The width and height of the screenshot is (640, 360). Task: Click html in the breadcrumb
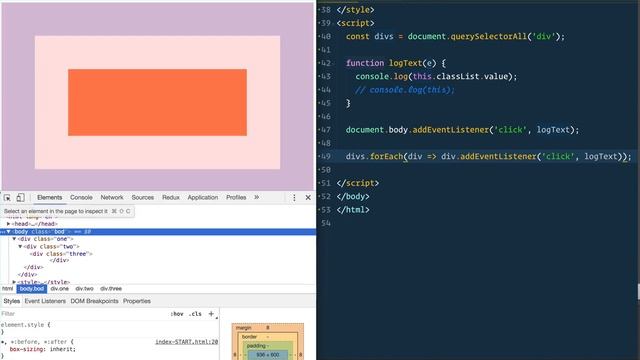tap(8, 289)
